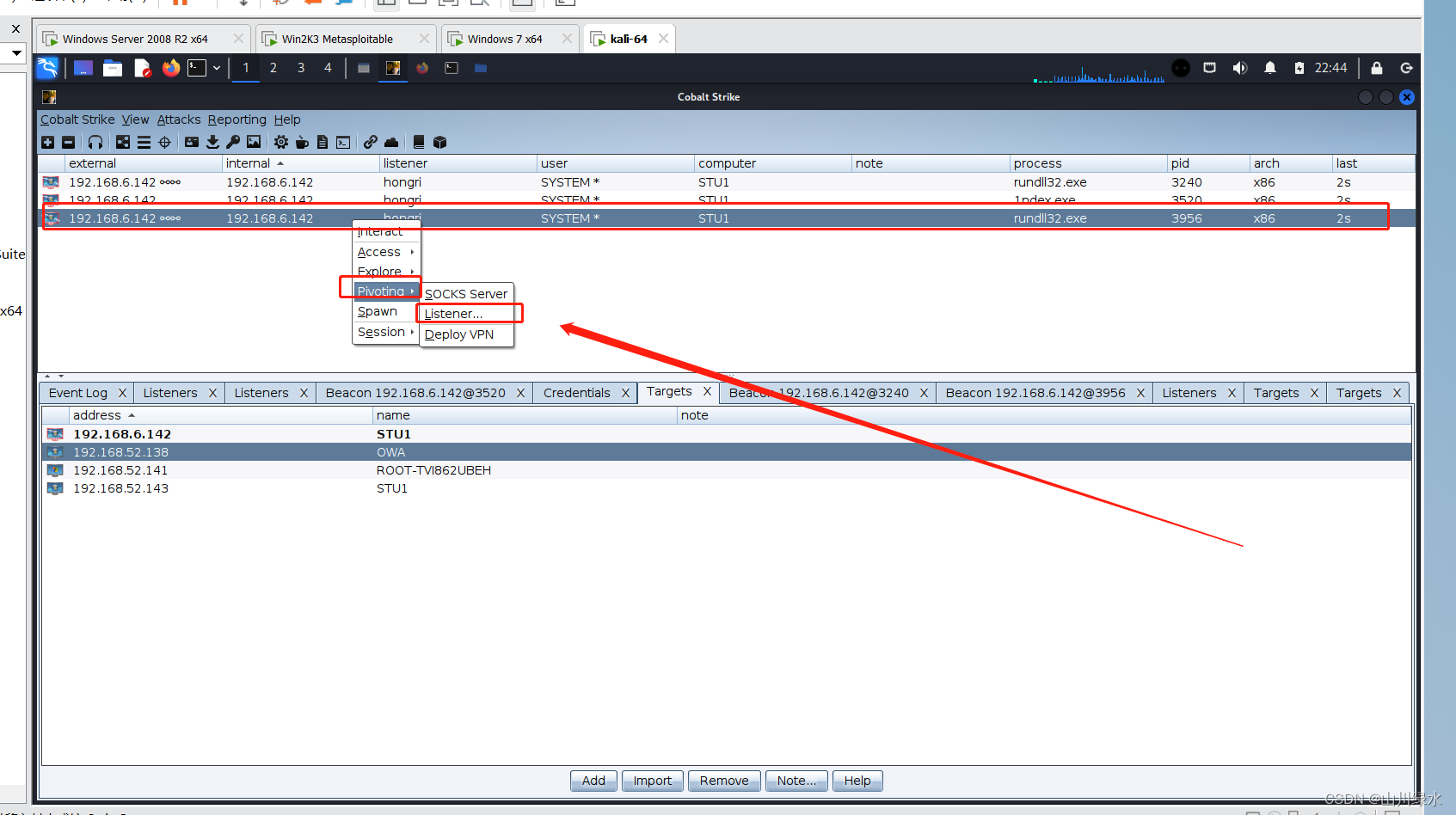Launch Firefox from the Kali panel

click(171, 68)
